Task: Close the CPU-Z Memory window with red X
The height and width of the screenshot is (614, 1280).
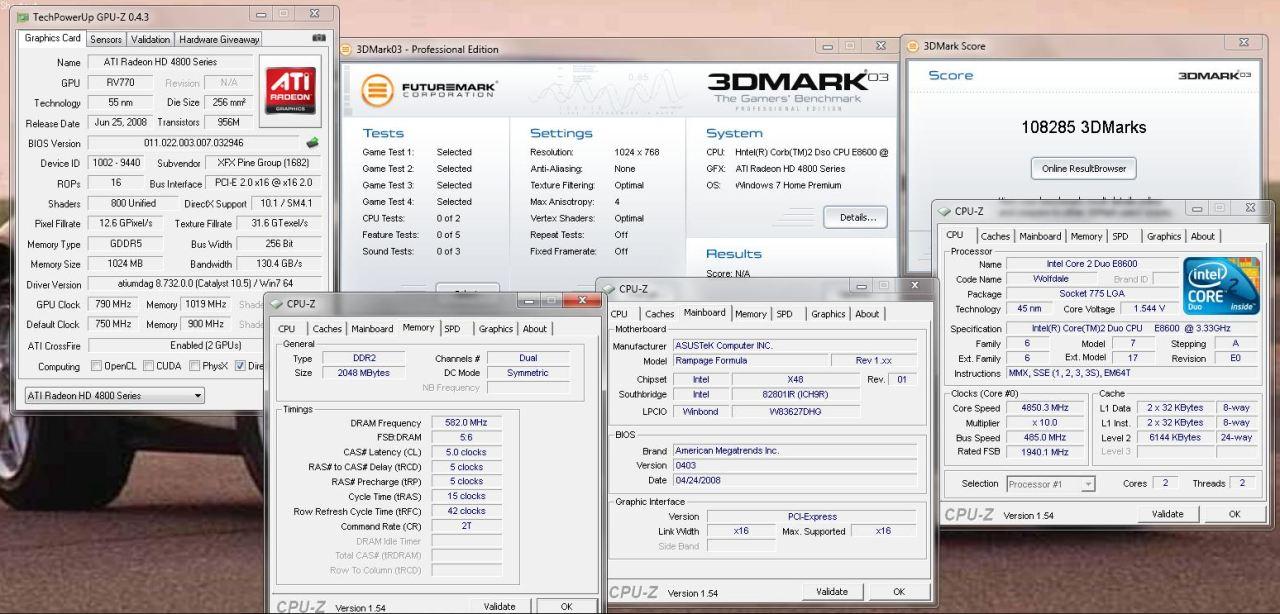Action: pyautogui.click(x=582, y=300)
